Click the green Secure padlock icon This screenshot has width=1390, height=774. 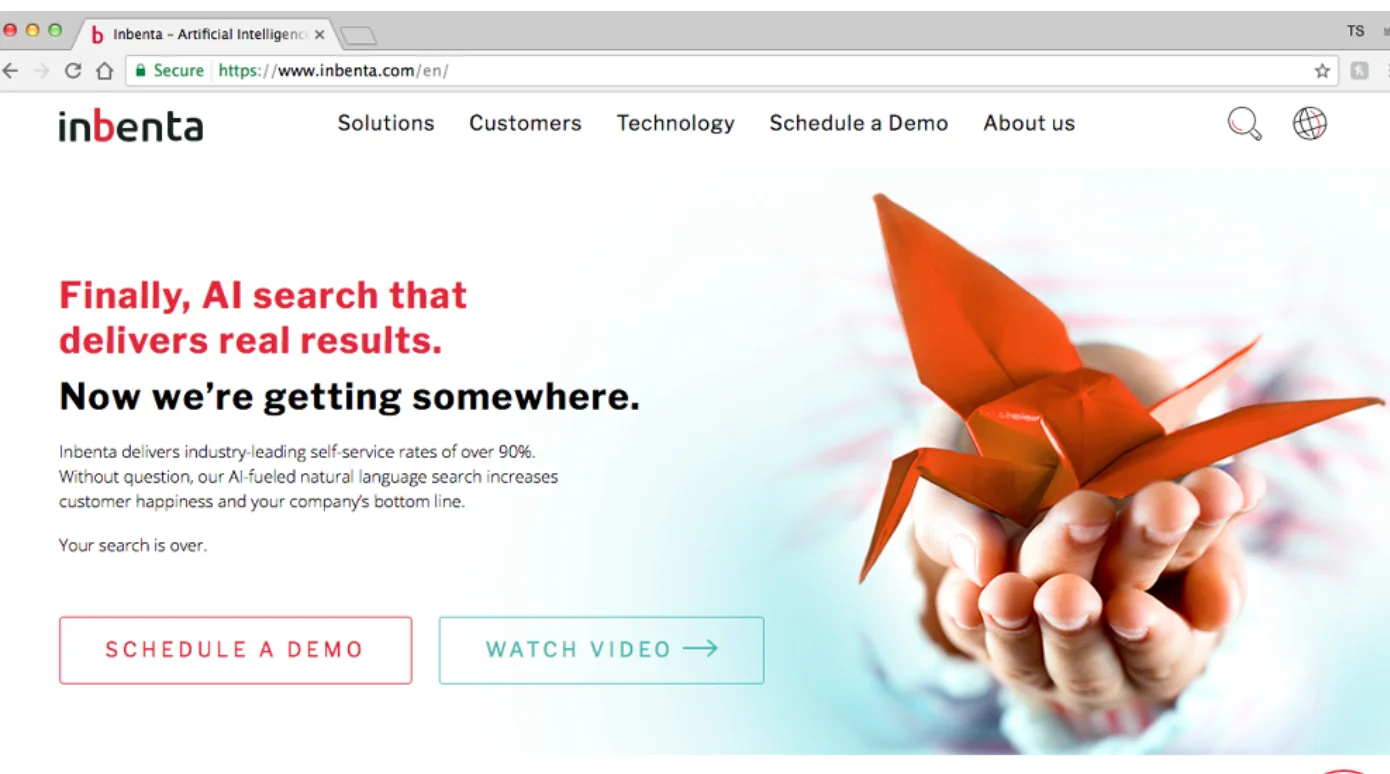(141, 71)
